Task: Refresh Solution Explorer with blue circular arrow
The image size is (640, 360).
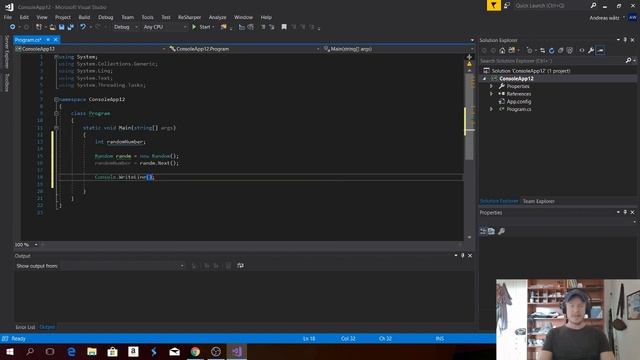Action: (551, 51)
